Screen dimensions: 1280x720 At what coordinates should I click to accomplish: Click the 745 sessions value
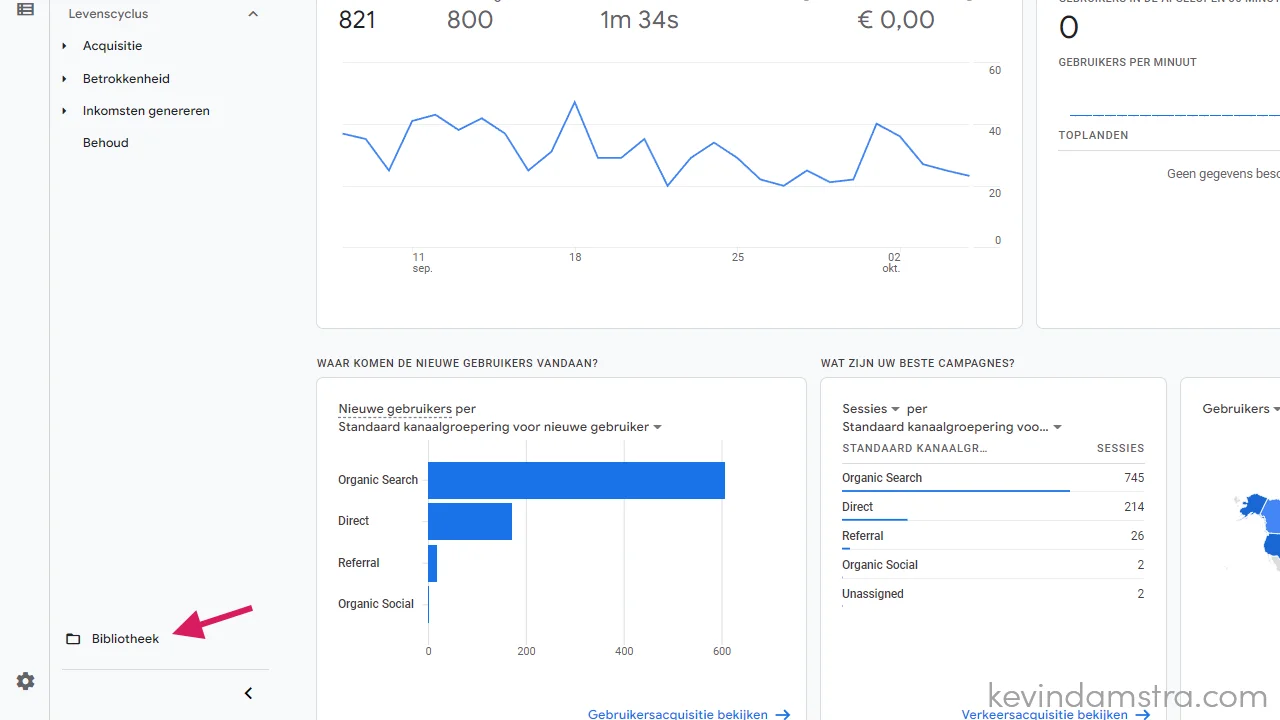tap(1134, 478)
